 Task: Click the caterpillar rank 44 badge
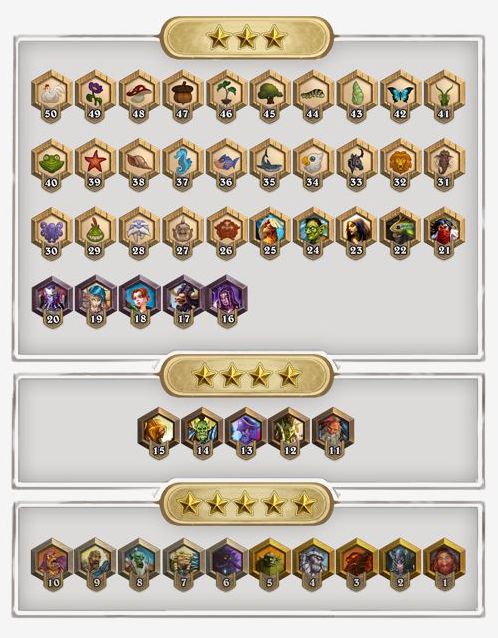pyautogui.click(x=313, y=96)
